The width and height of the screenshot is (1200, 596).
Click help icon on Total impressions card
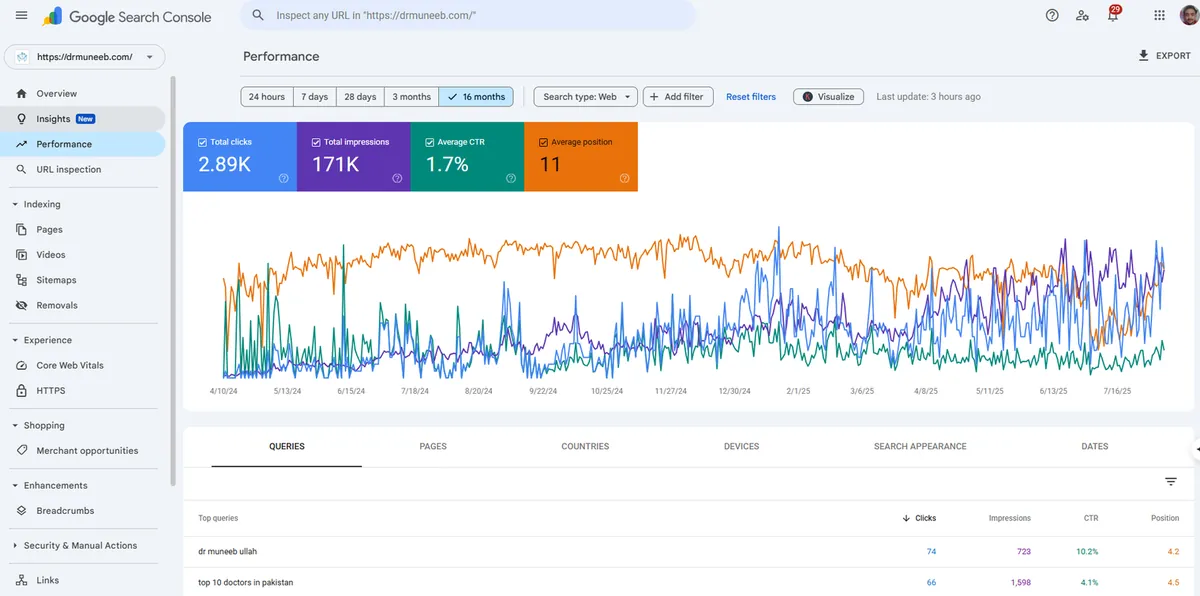[x=397, y=178]
